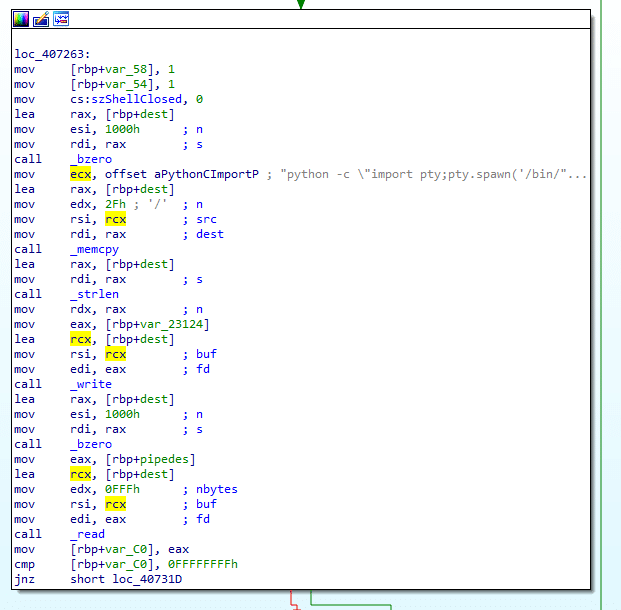The image size is (621, 610).
Task: Click the first _bzero function call
Action: 91,159
